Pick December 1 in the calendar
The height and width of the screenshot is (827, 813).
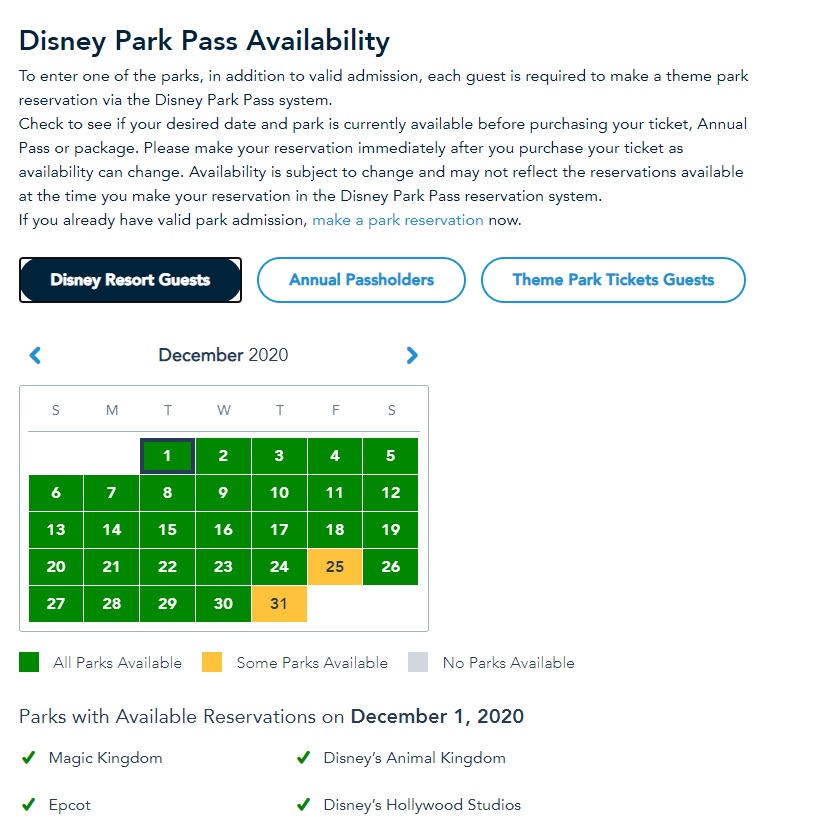click(167, 456)
